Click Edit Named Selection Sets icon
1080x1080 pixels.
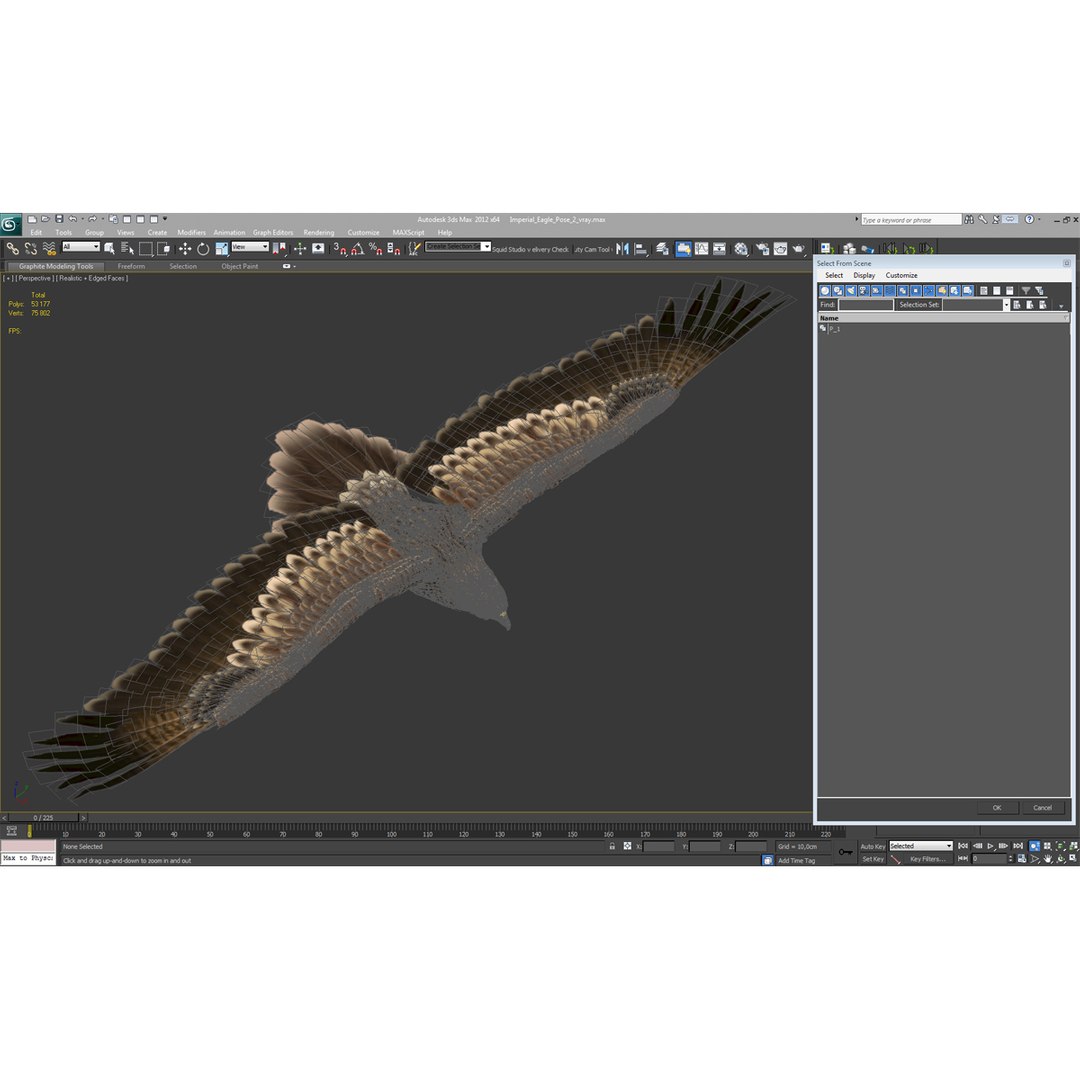coord(413,249)
